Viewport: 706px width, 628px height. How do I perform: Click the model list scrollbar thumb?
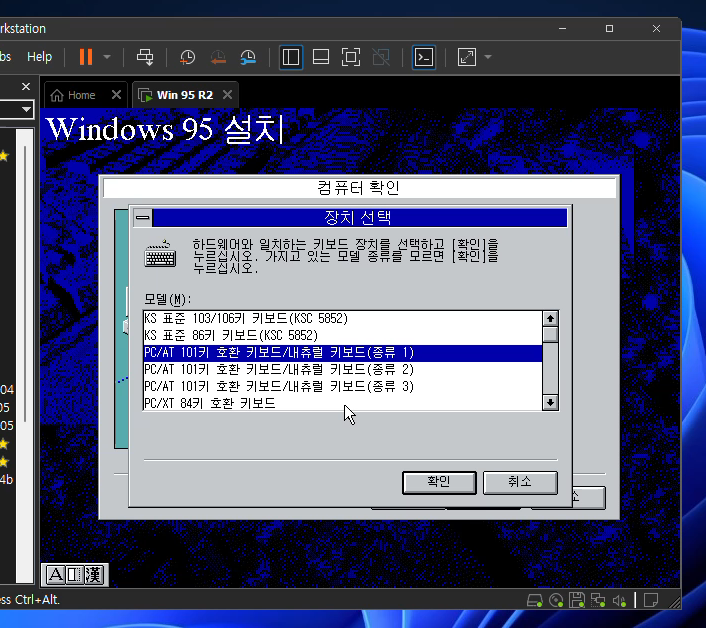[x=550, y=335]
